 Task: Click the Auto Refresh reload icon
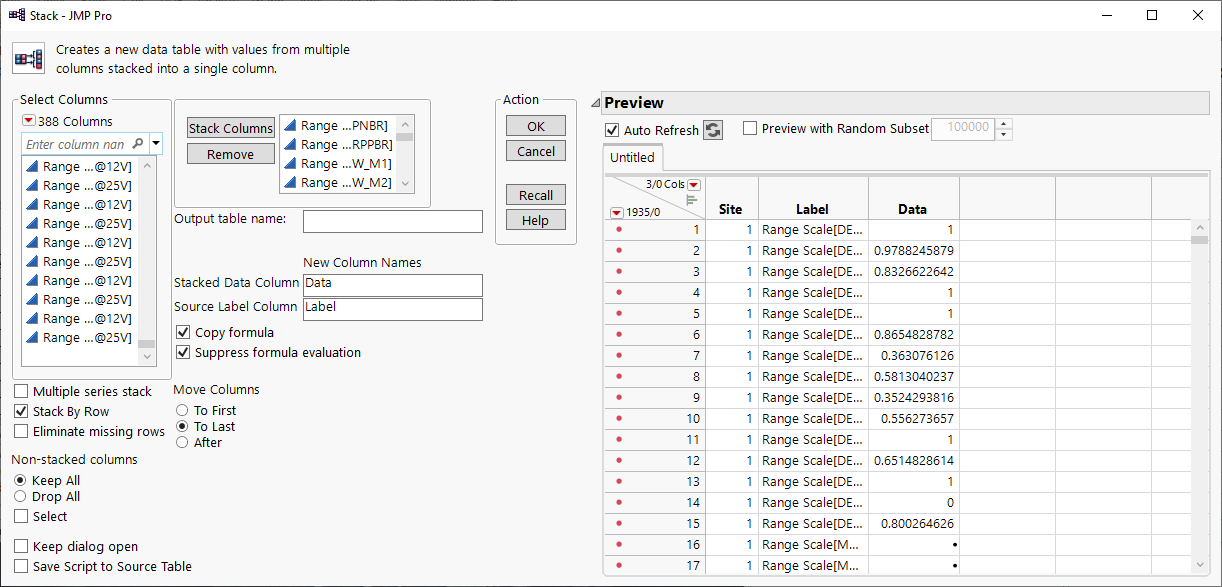point(712,129)
